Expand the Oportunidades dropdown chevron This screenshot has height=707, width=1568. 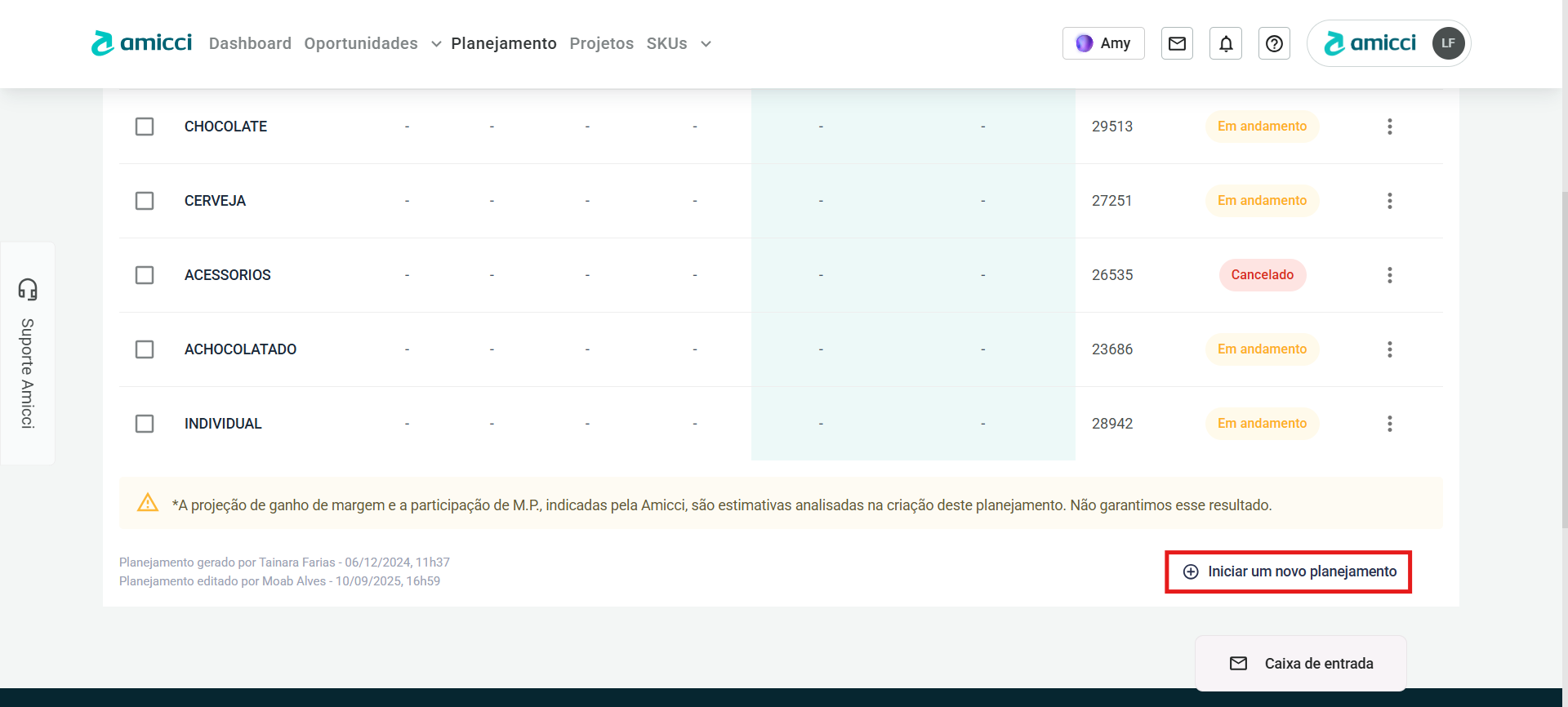(x=436, y=44)
